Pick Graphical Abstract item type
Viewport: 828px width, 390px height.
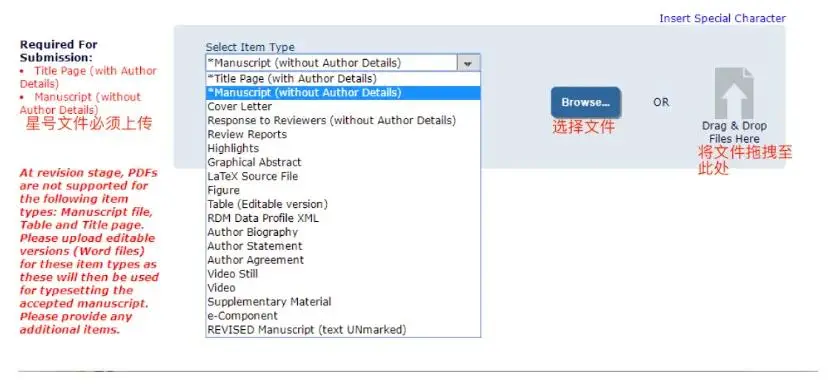pyautogui.click(x=343, y=163)
